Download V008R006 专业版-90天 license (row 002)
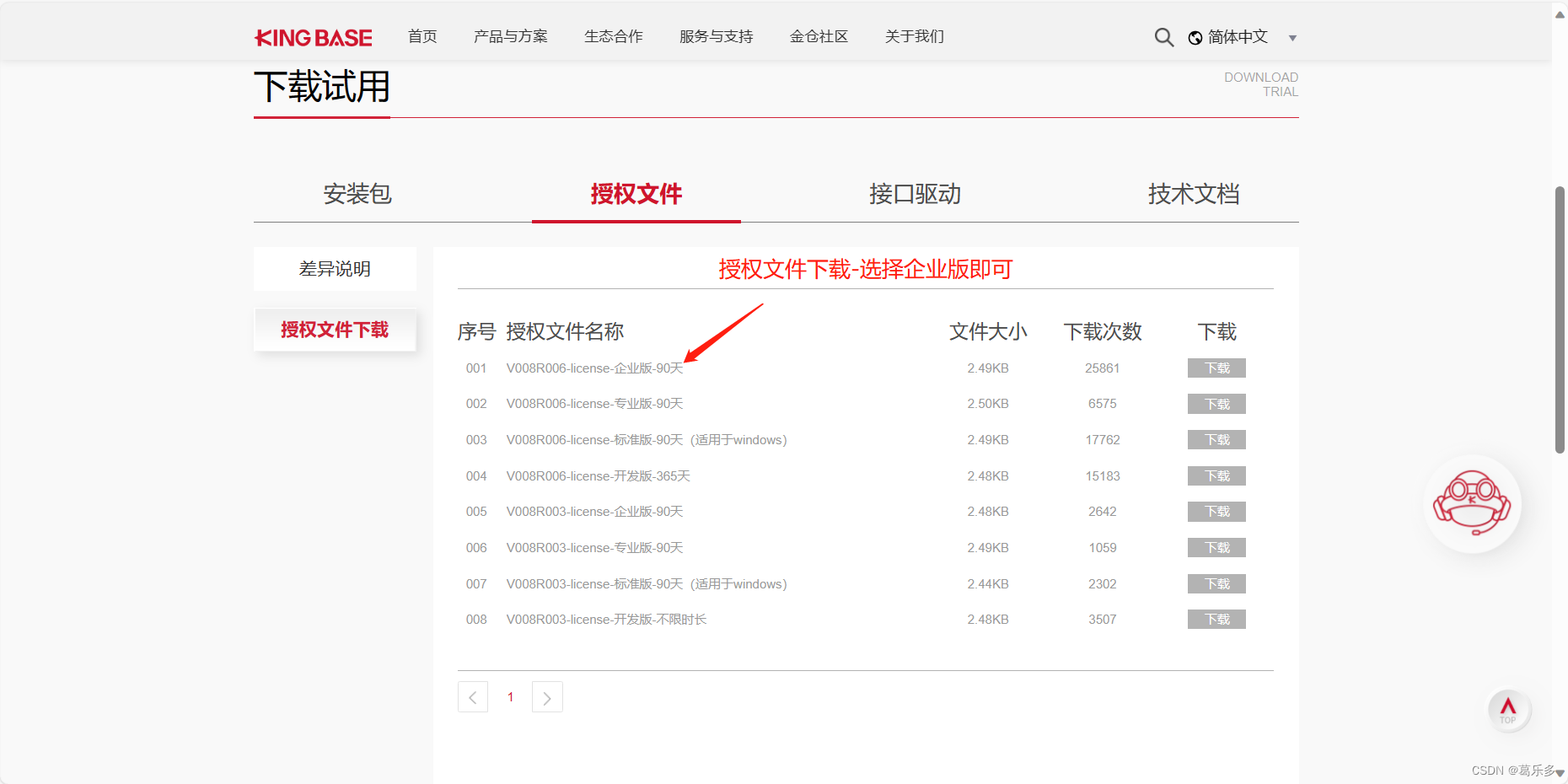 1216,404
